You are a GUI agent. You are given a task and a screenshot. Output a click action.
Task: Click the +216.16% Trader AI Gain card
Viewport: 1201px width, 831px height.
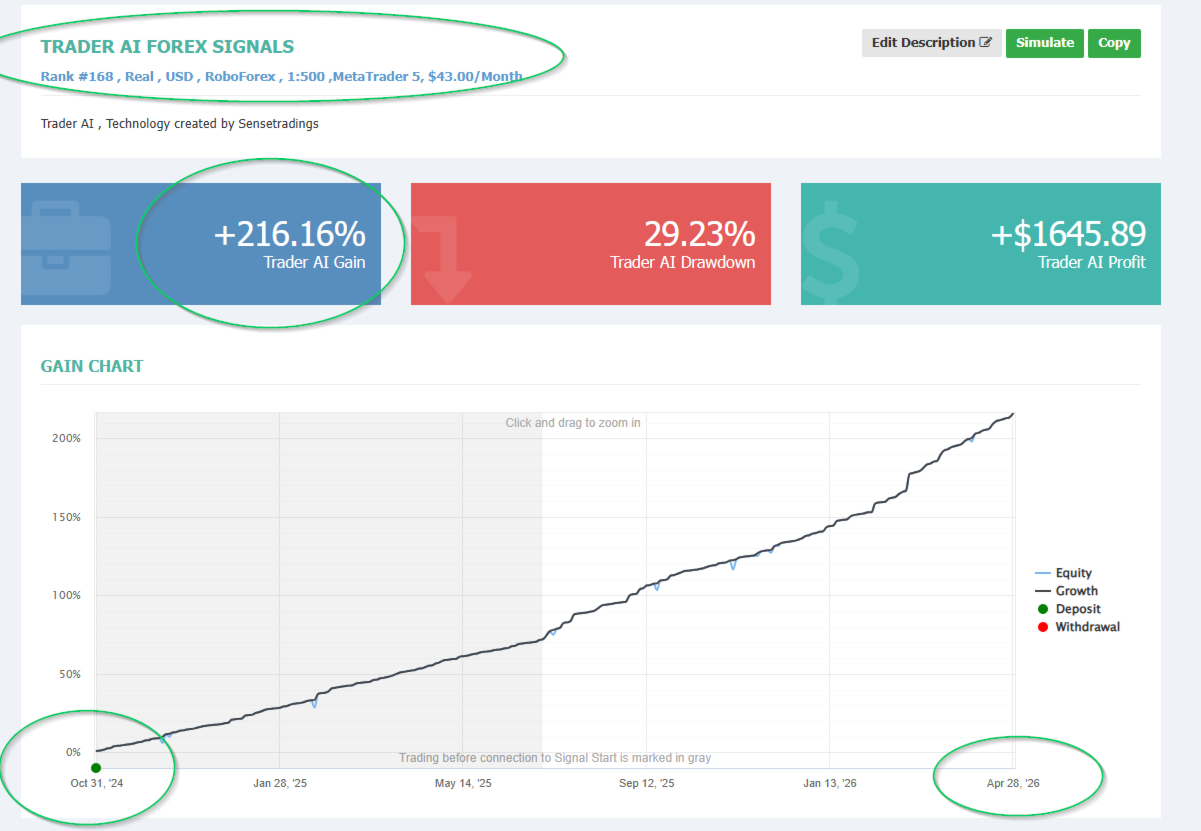(x=201, y=244)
